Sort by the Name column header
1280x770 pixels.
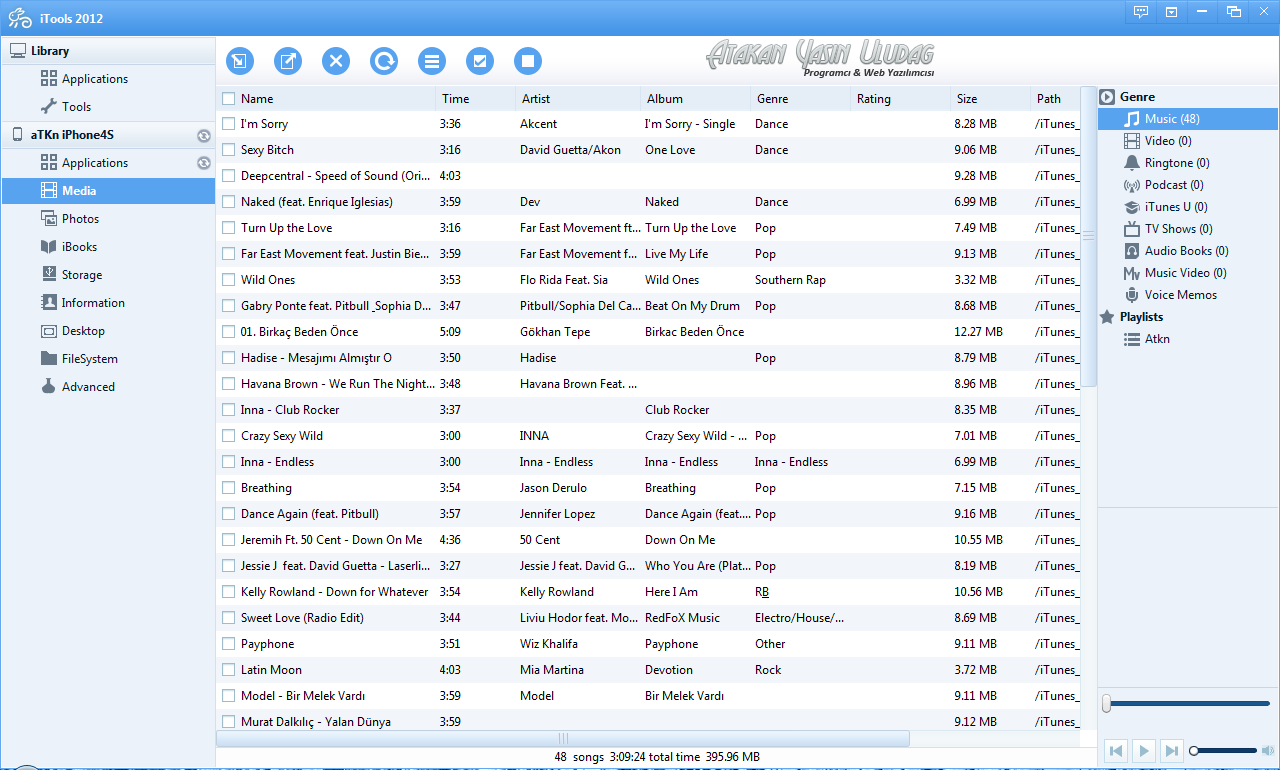[327, 99]
